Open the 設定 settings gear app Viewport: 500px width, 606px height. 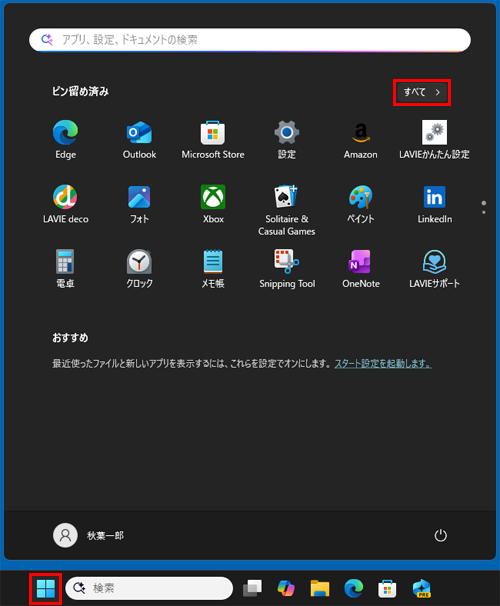point(287,140)
